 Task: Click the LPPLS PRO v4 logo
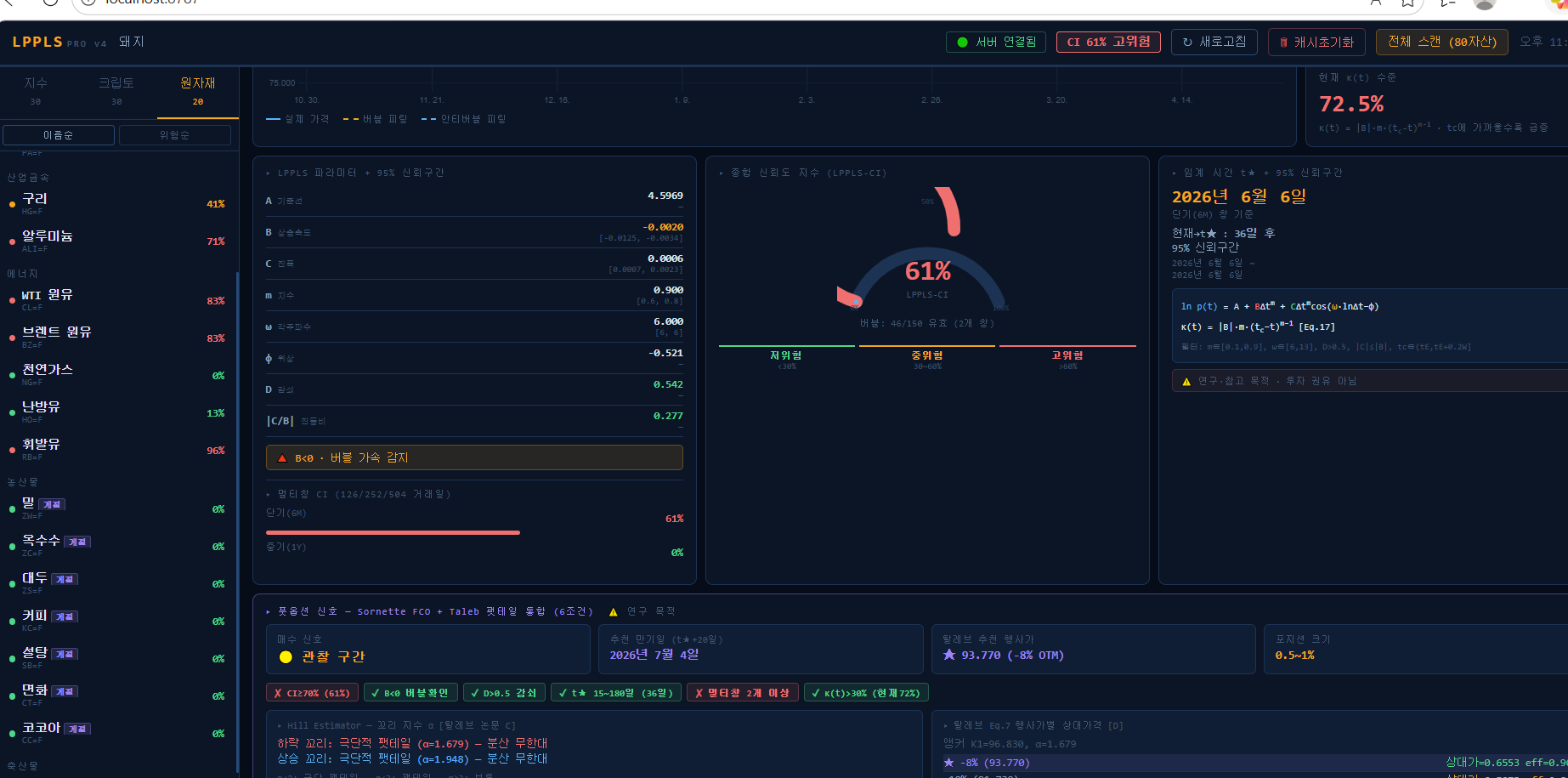click(x=59, y=42)
